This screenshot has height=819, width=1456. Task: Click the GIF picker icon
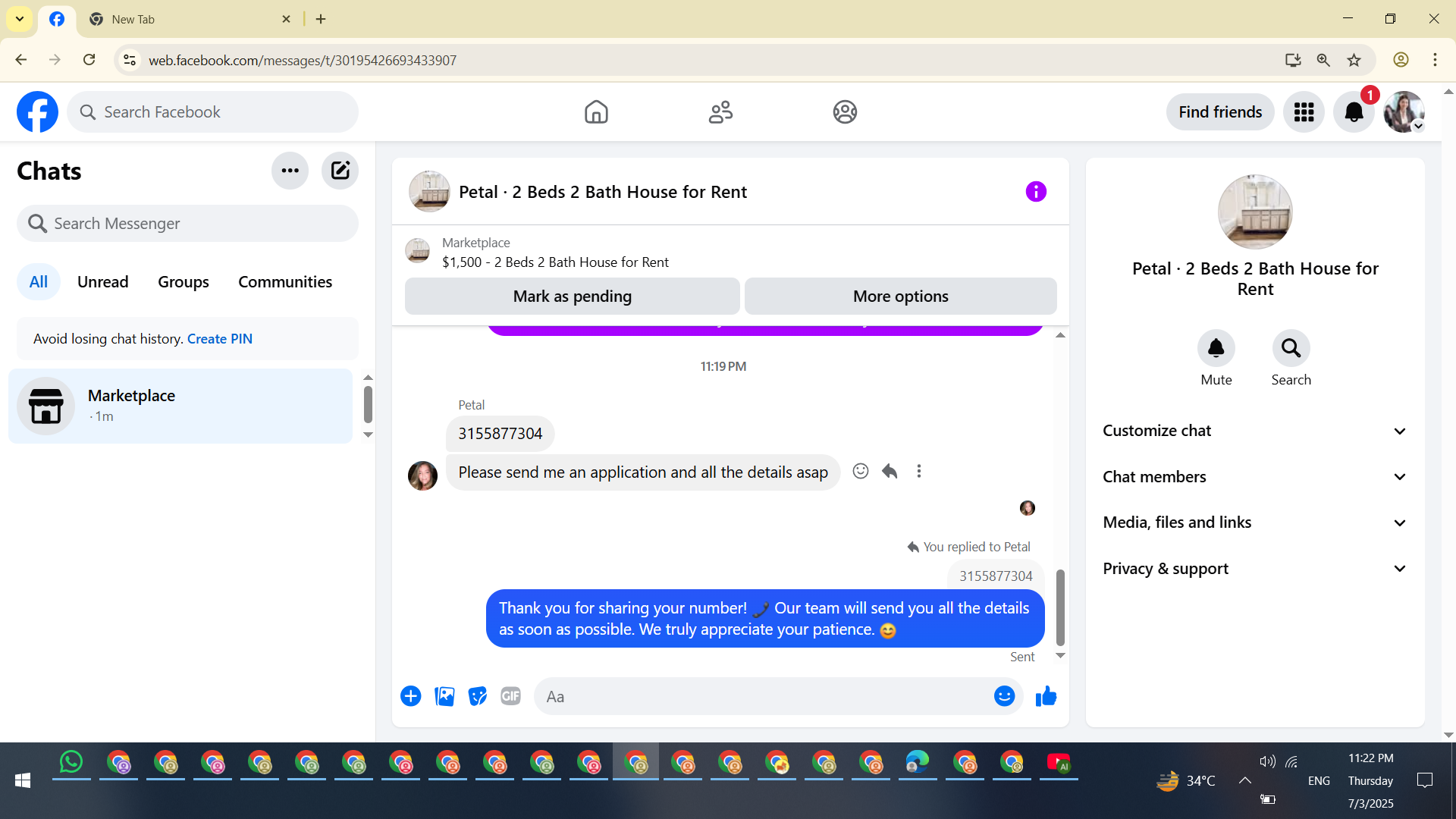pos(510,696)
